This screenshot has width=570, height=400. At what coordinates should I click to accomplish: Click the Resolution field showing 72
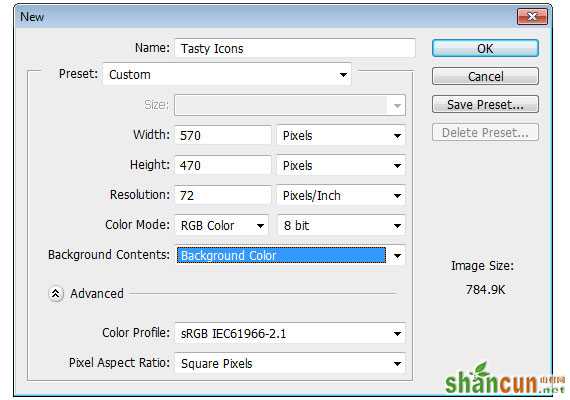(x=223, y=196)
